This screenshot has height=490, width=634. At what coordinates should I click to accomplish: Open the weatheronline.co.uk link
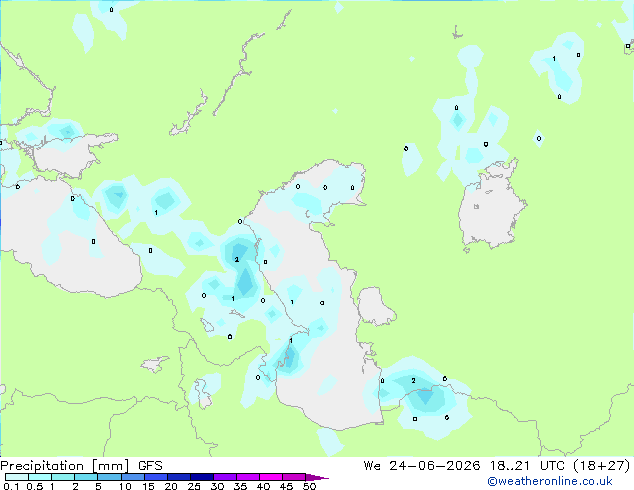click(x=550, y=481)
